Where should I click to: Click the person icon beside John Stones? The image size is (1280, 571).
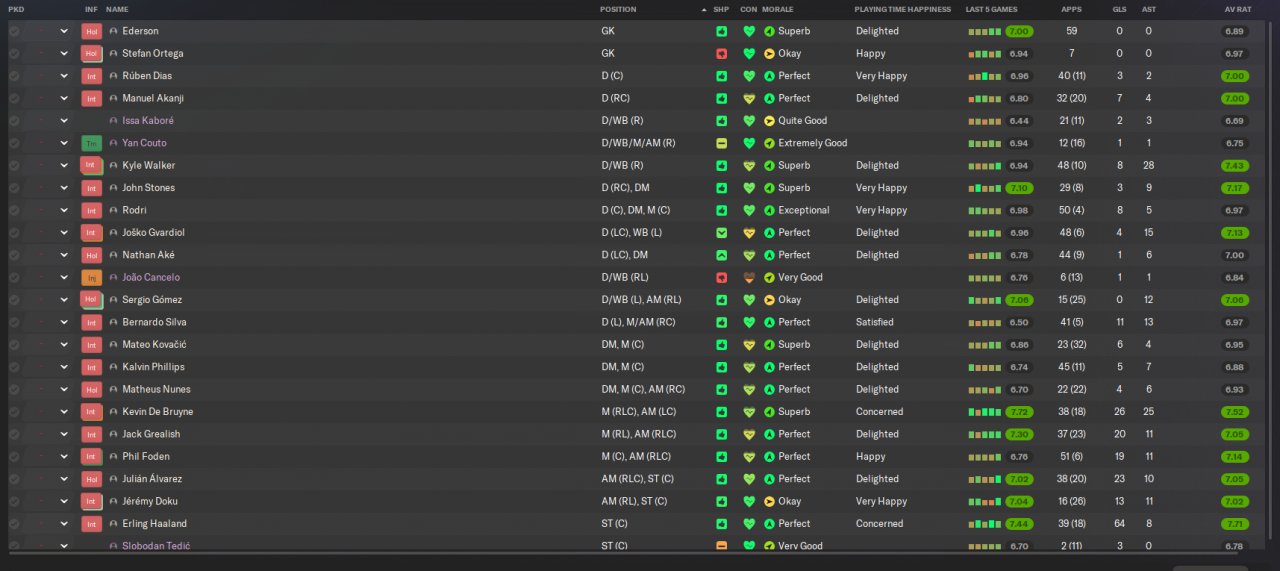tap(113, 188)
